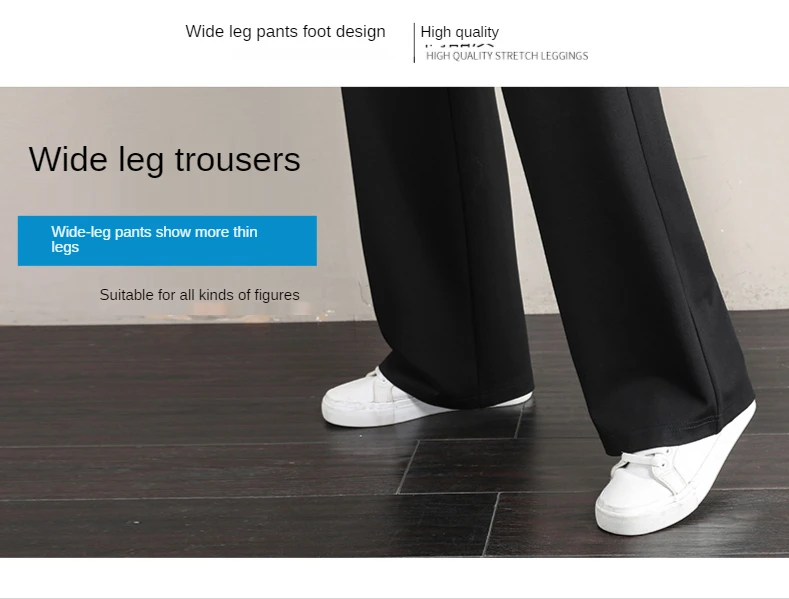Click 'HIGH QUALITY STRETCH LEGGINGS' subtitle
The image size is (789, 599).
(507, 56)
